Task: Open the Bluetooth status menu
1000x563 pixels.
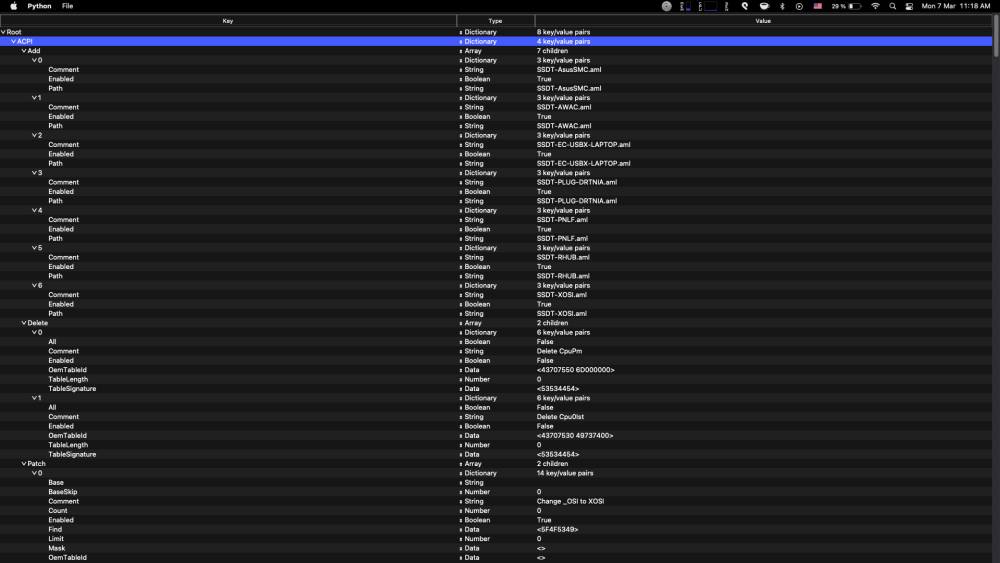Action: pos(783,6)
